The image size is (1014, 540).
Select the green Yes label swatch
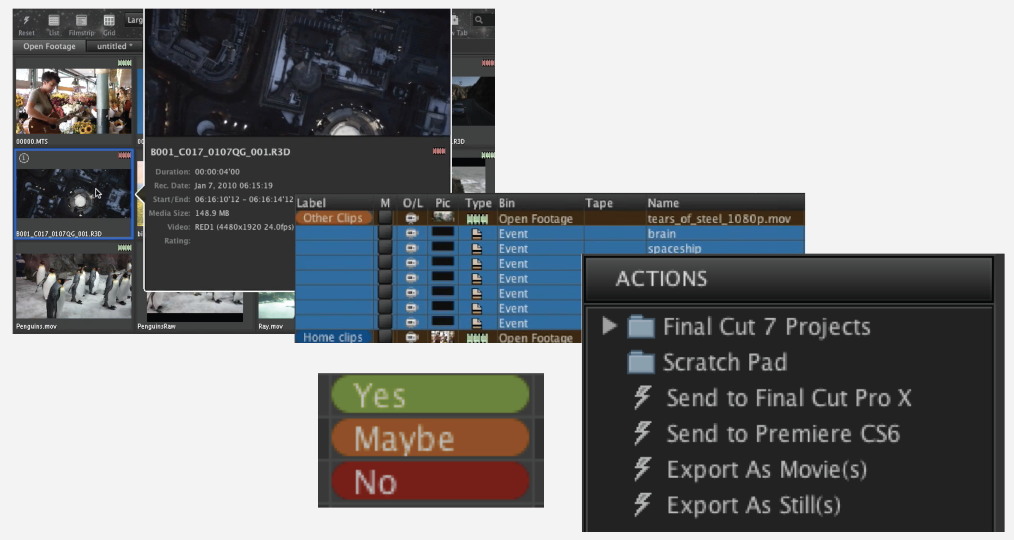pyautogui.click(x=429, y=395)
